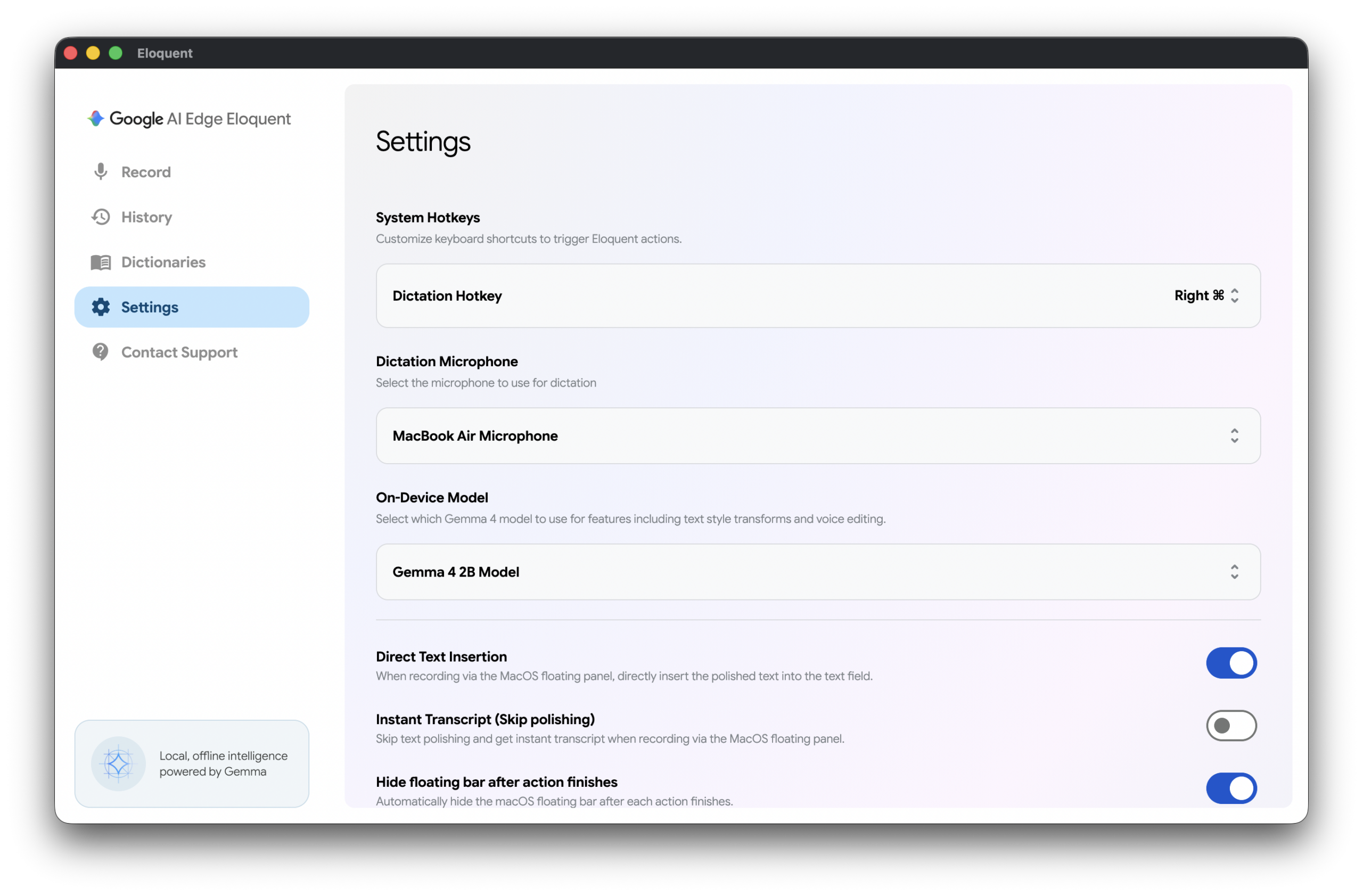The height and width of the screenshot is (896, 1363).
Task: Click the chevron arrows in microphone dropdown
Action: pyautogui.click(x=1235, y=436)
